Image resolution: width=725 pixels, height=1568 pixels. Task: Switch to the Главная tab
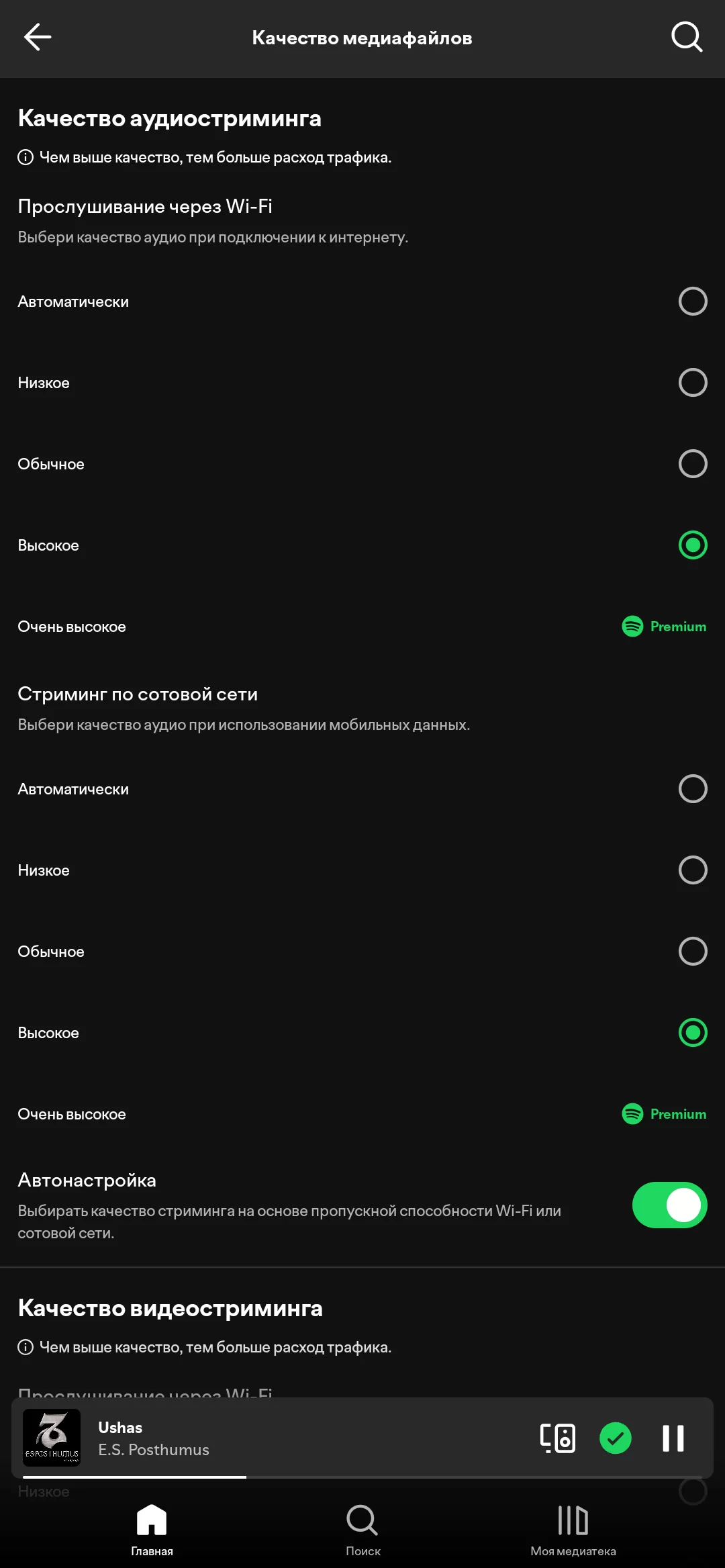(x=152, y=1530)
